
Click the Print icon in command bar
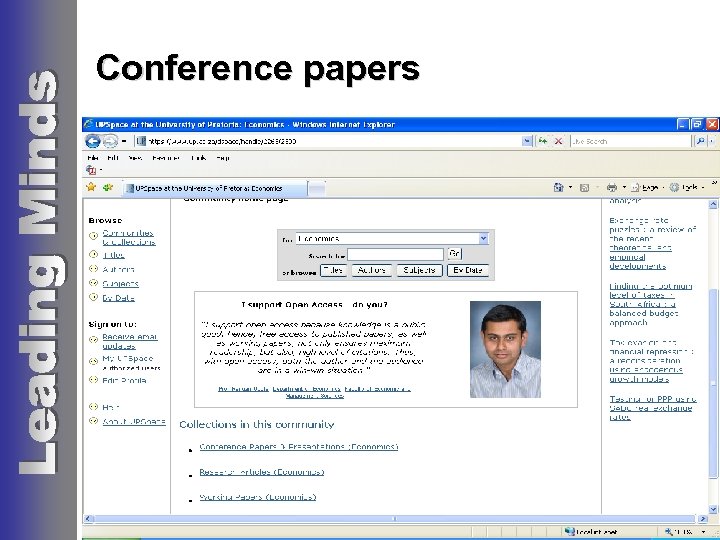(x=611, y=187)
